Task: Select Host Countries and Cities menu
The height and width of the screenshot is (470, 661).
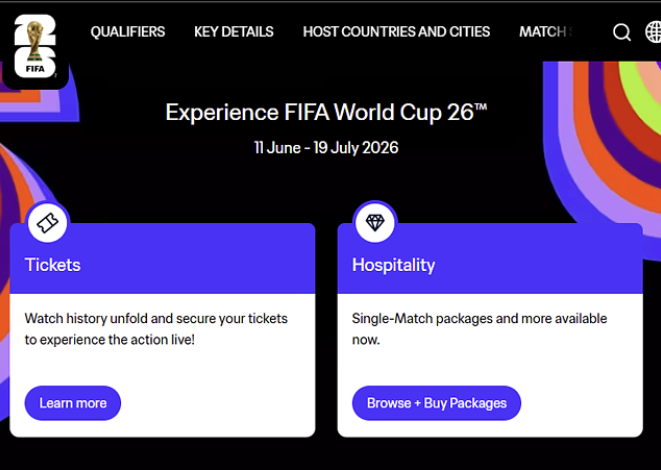Action: pos(396,32)
